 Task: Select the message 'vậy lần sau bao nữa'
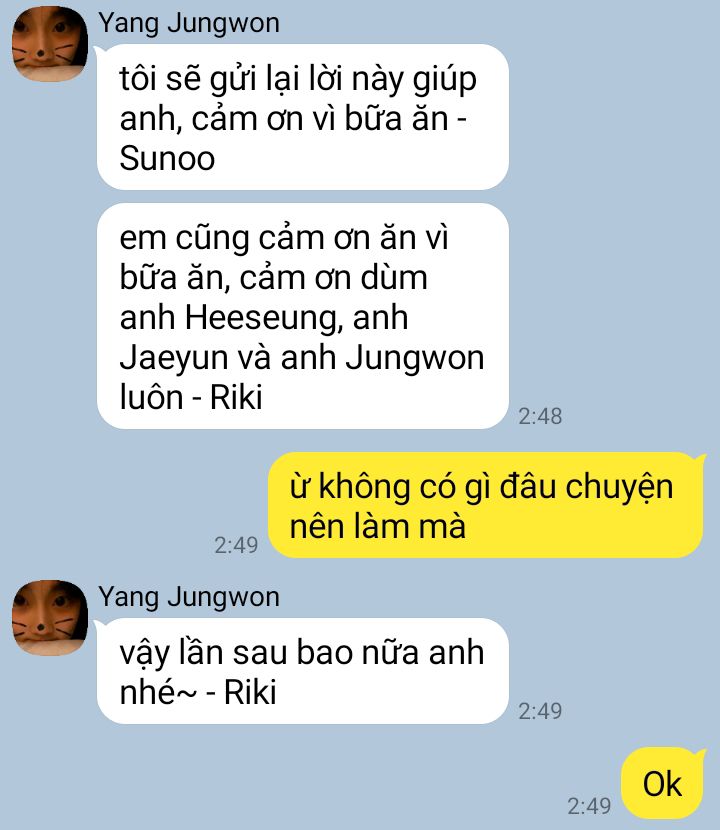[303, 671]
